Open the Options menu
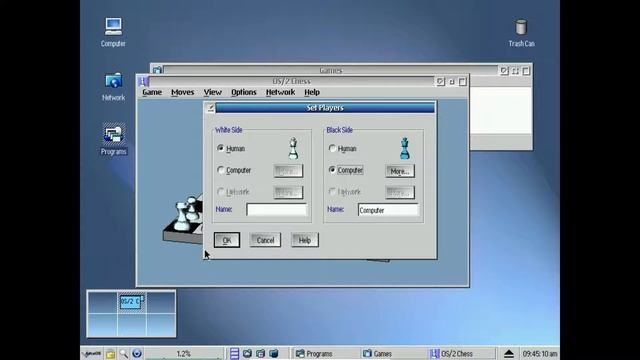 [244, 92]
